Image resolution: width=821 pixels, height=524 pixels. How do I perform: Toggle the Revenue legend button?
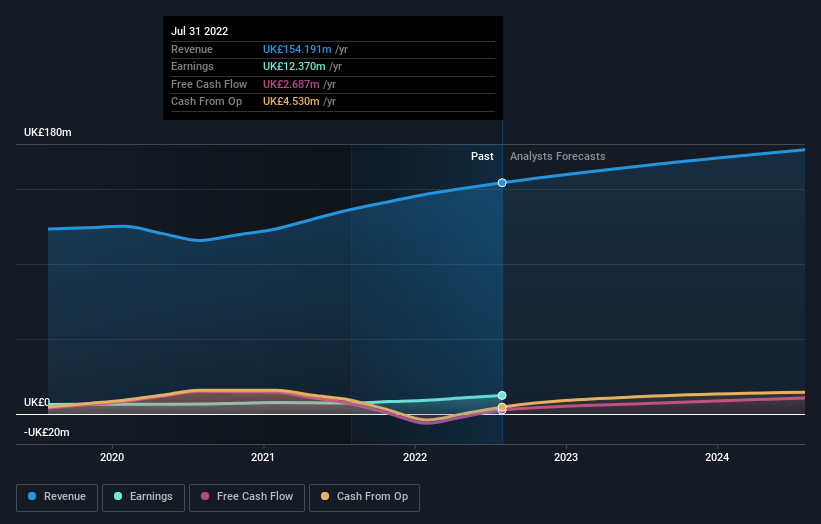pos(57,497)
